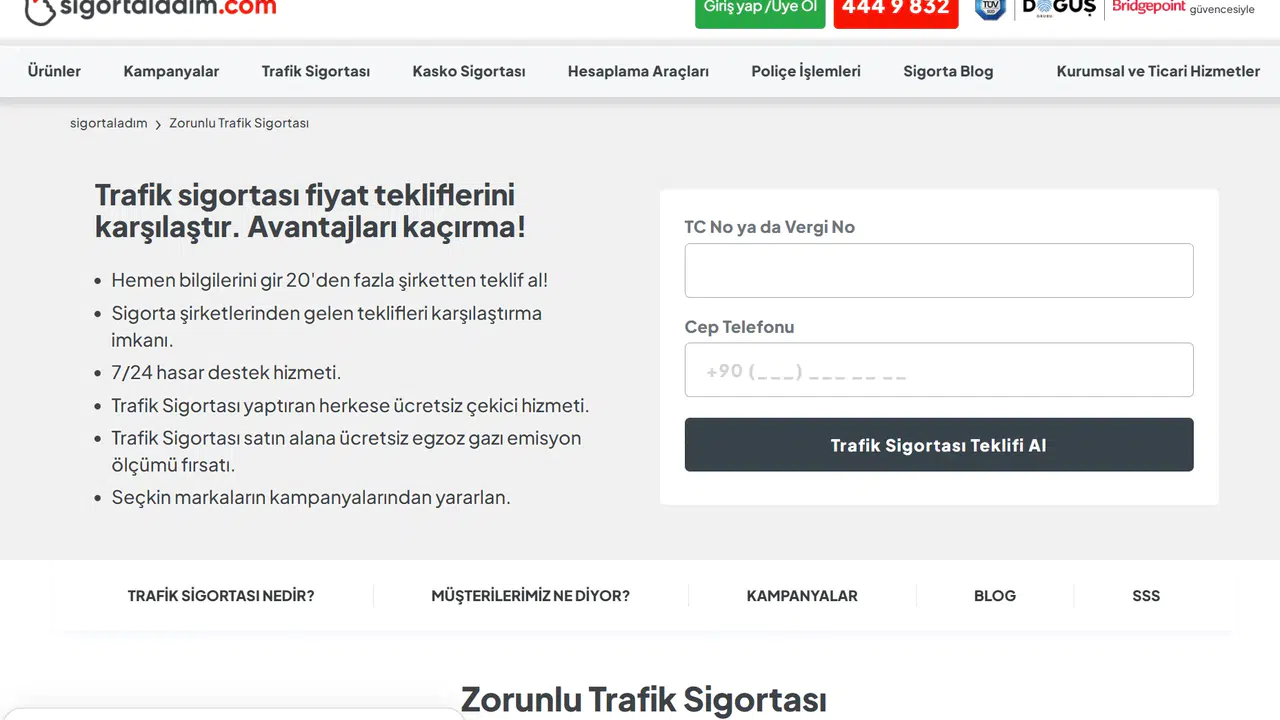Open Poliçe İşlemleri

(805, 71)
